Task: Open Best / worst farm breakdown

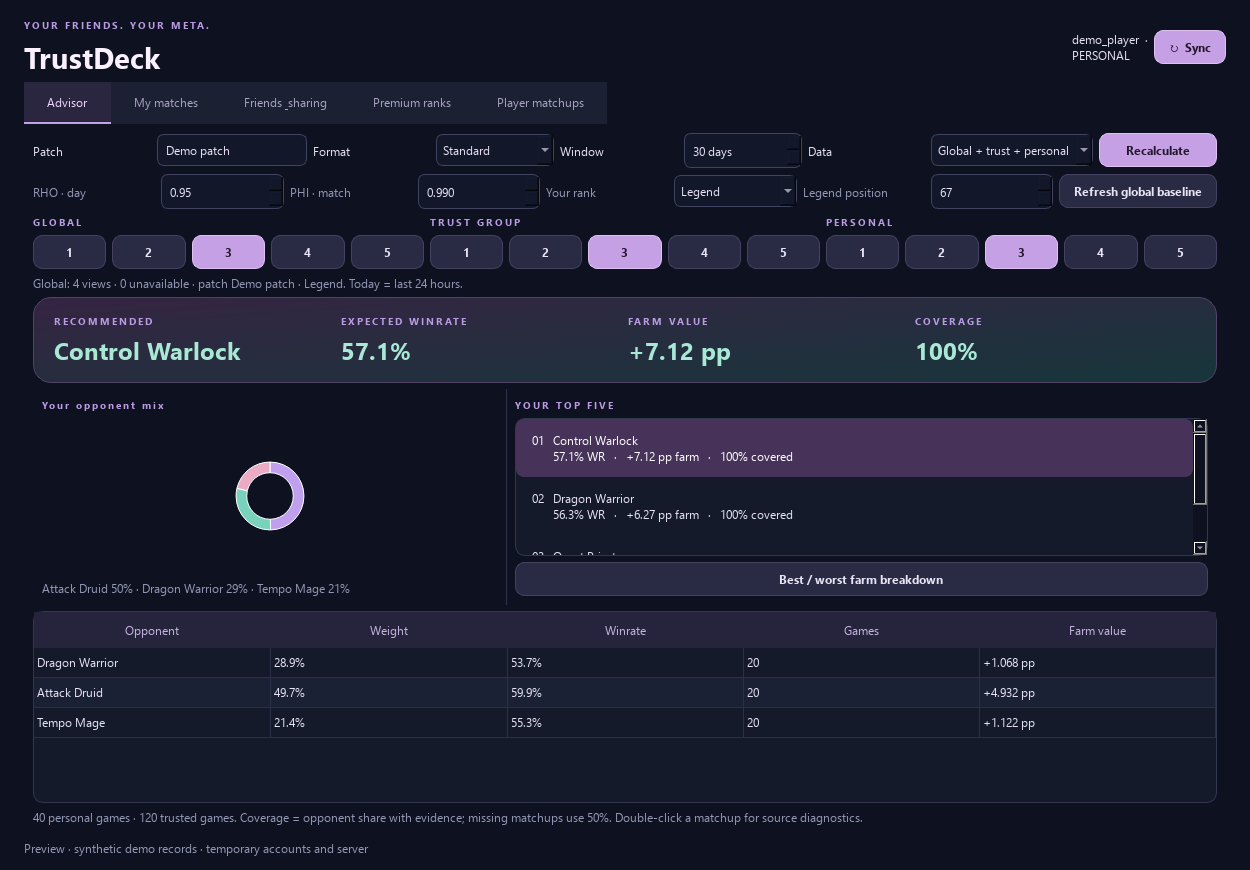Action: [x=861, y=579]
